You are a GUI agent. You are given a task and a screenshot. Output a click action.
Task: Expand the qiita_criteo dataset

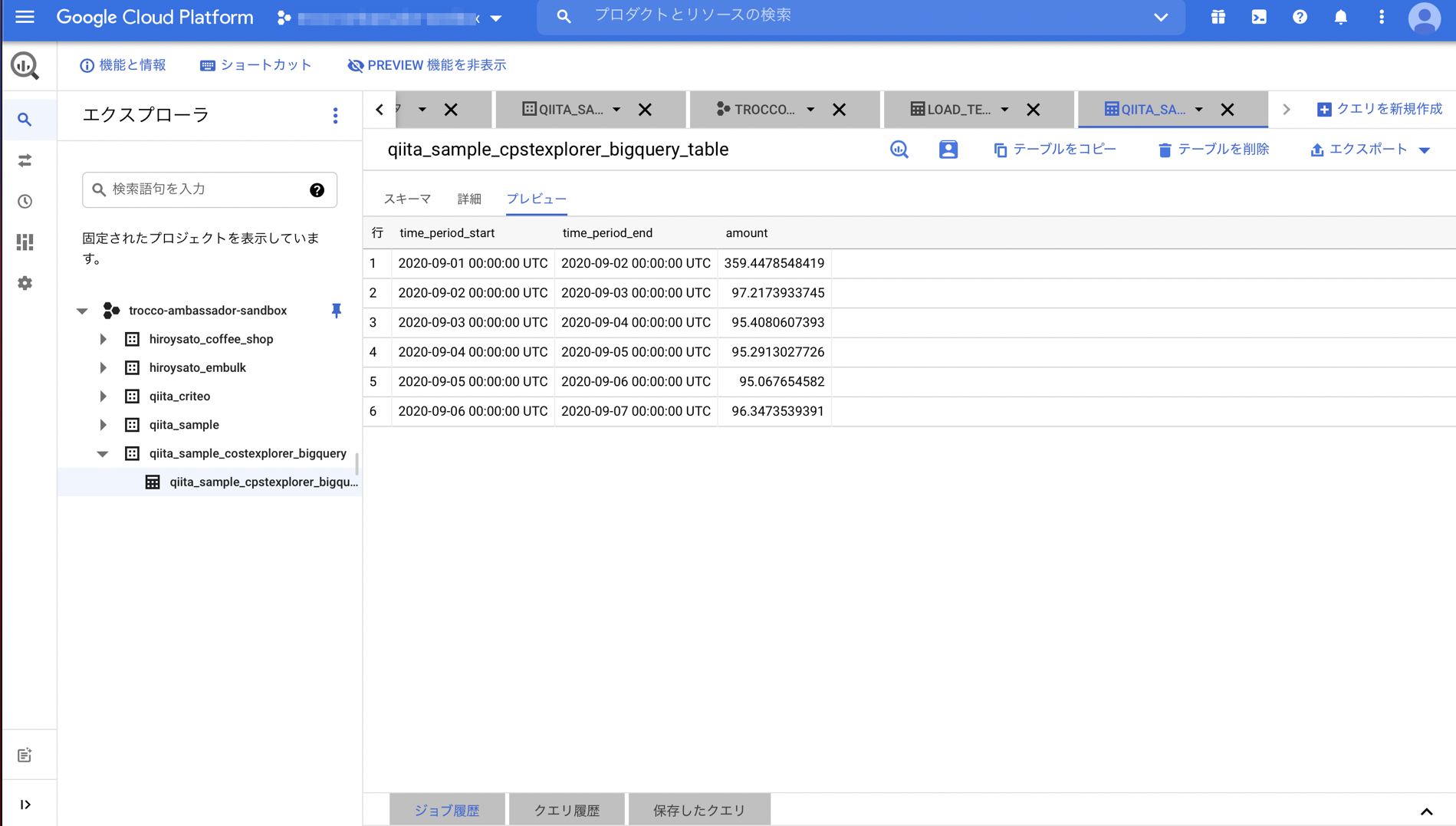click(x=103, y=397)
